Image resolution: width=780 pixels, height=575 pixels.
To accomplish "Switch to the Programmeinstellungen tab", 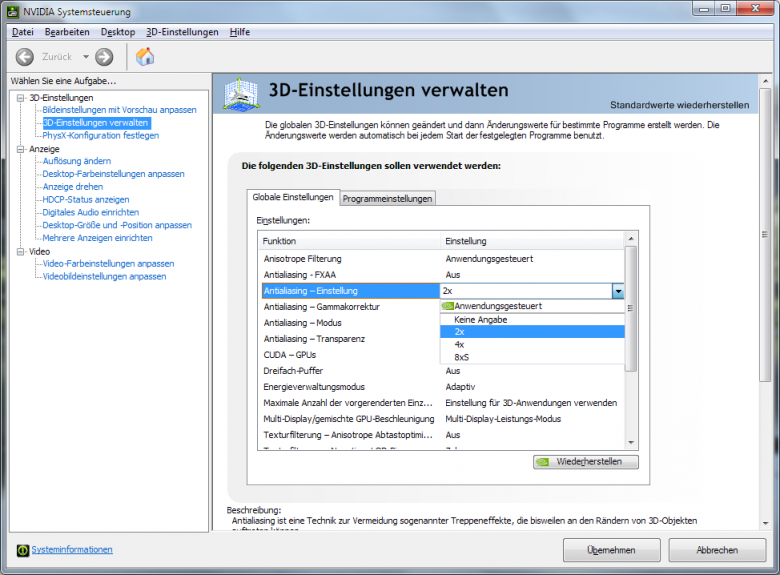I will (x=388, y=198).
